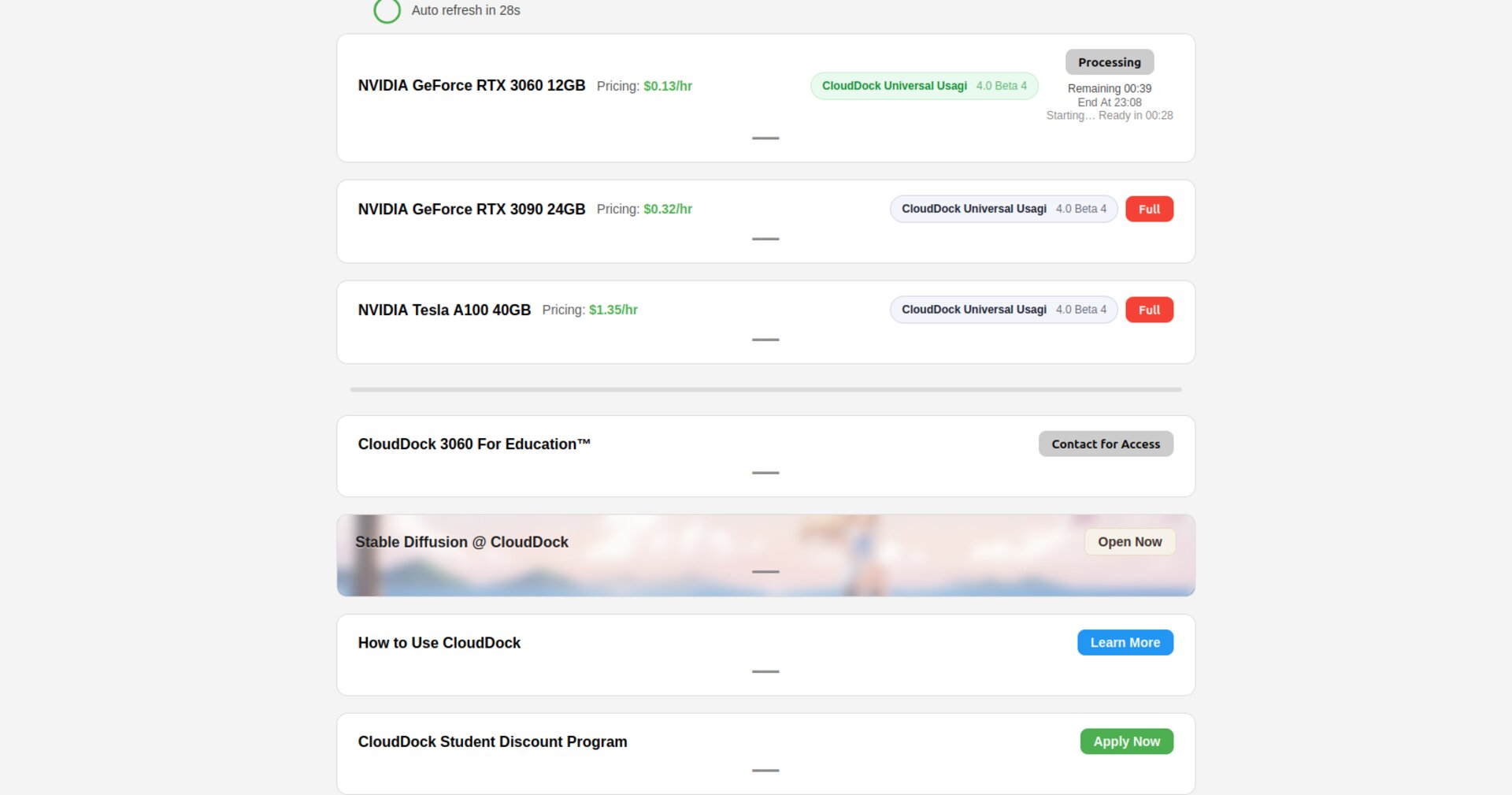Image resolution: width=1512 pixels, height=795 pixels.
Task: Expand the RTX 3060 card details
Action: (x=765, y=139)
